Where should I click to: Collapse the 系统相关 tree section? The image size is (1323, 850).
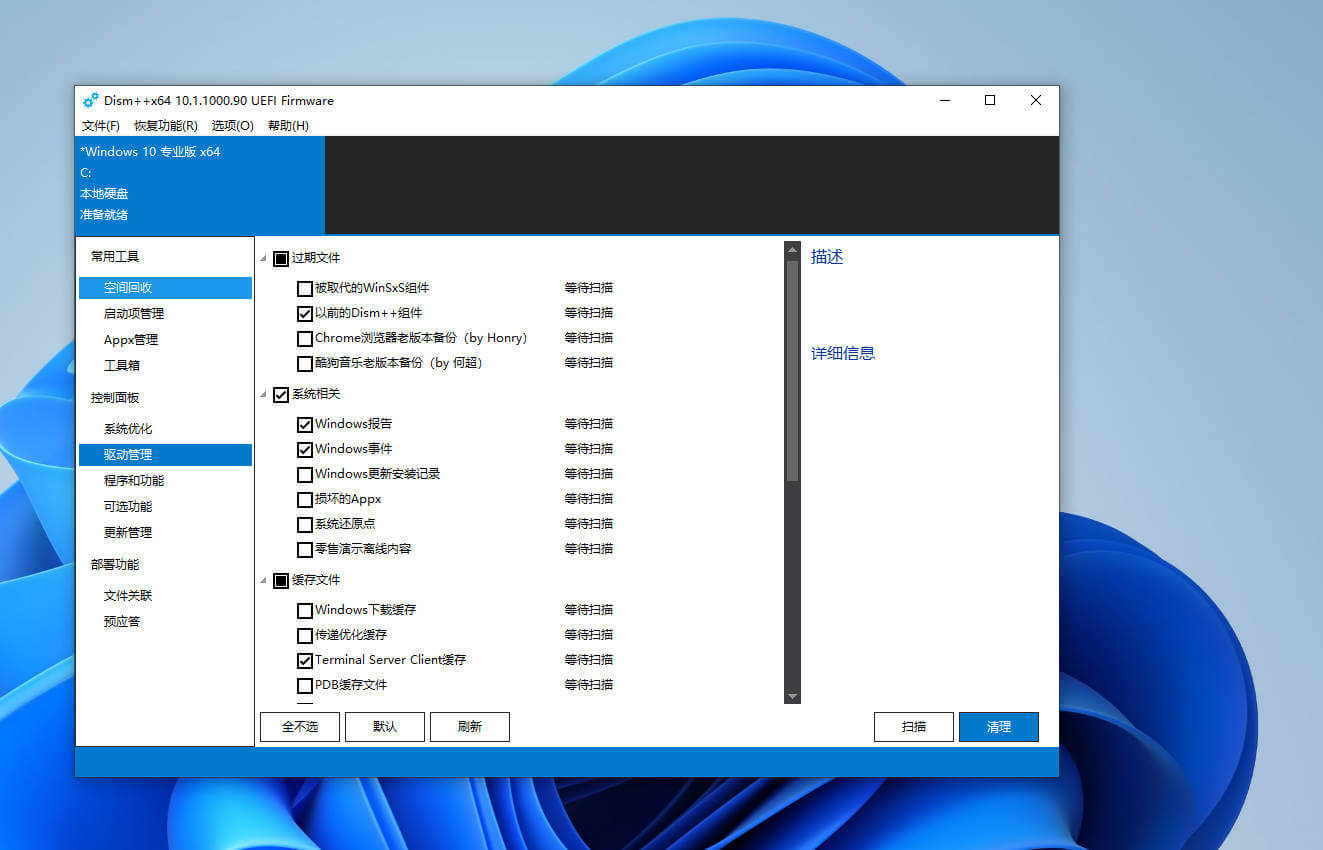click(x=264, y=395)
